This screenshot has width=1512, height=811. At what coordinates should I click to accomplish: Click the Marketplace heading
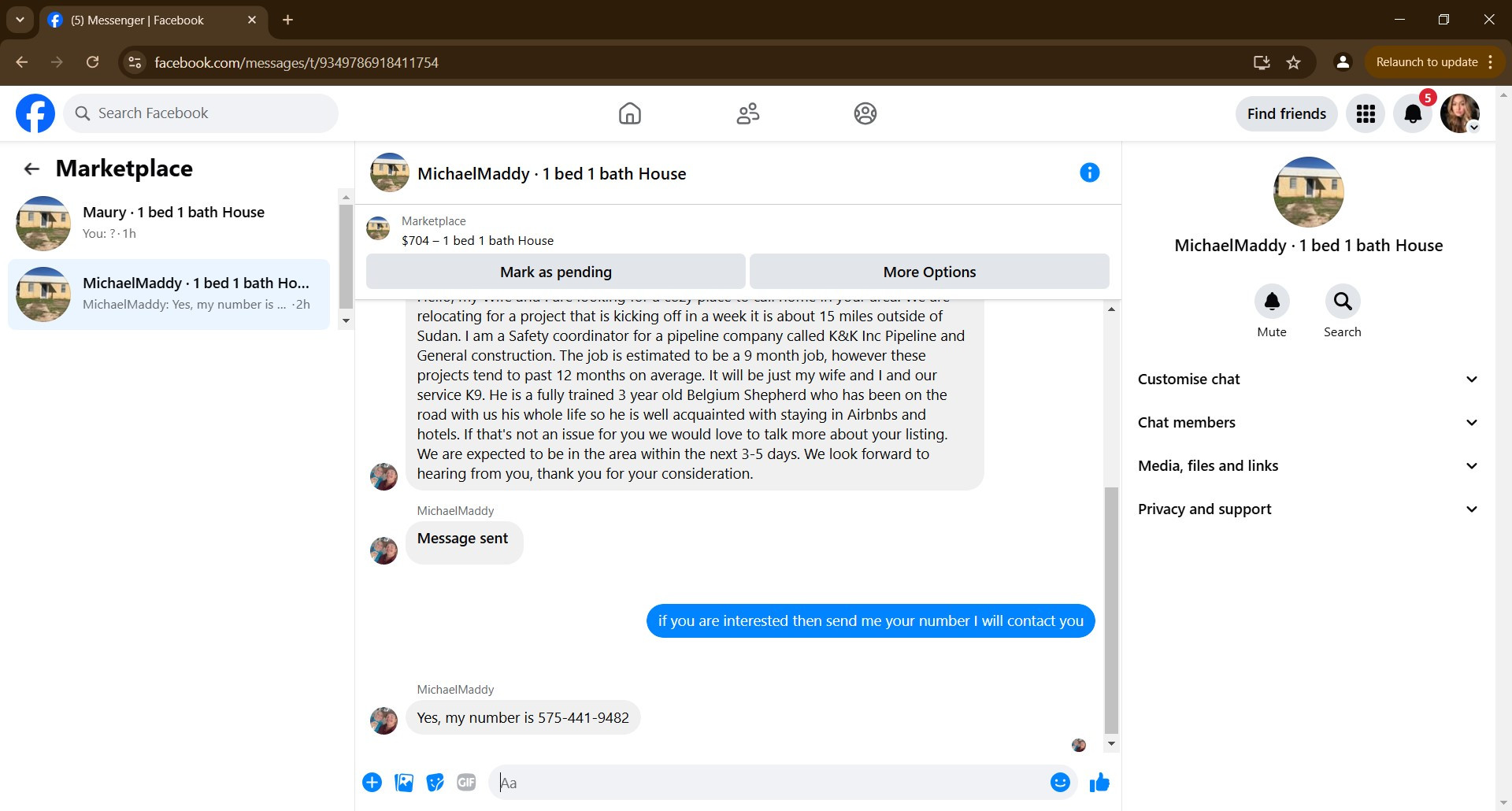coord(124,168)
